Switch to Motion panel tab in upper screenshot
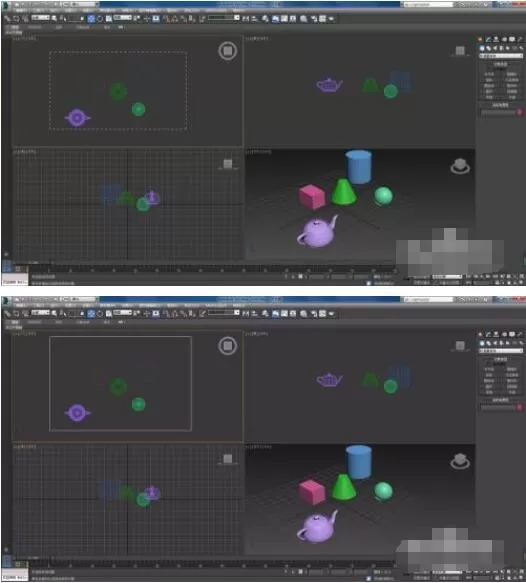The height and width of the screenshot is (583, 526). [504, 39]
